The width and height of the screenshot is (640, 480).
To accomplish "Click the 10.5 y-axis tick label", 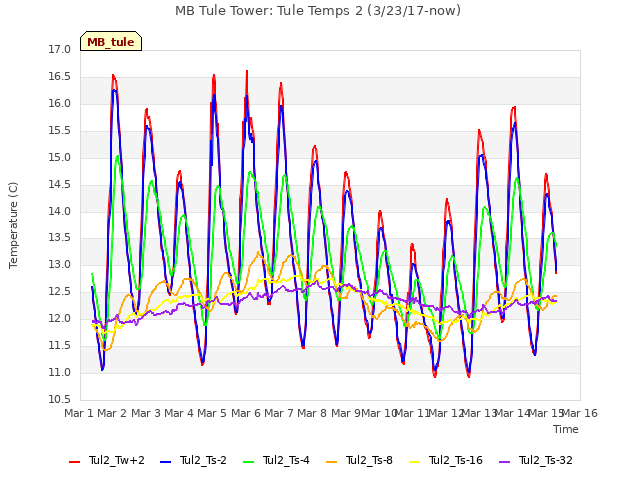I will point(60,400).
